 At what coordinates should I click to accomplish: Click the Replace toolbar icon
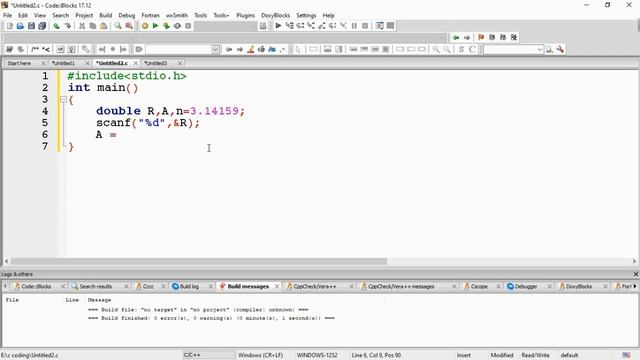coord(129,26)
